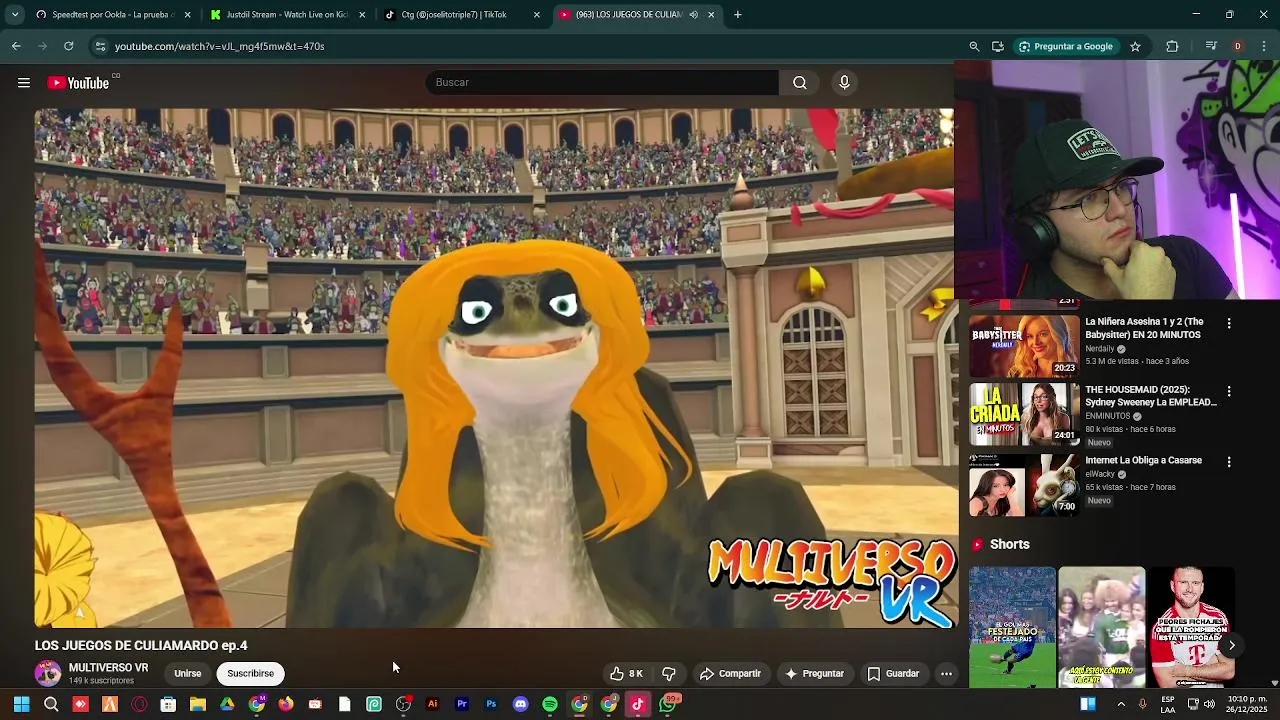
Task: Open Adobe Illustrator from the taskbar
Action: tap(432, 704)
